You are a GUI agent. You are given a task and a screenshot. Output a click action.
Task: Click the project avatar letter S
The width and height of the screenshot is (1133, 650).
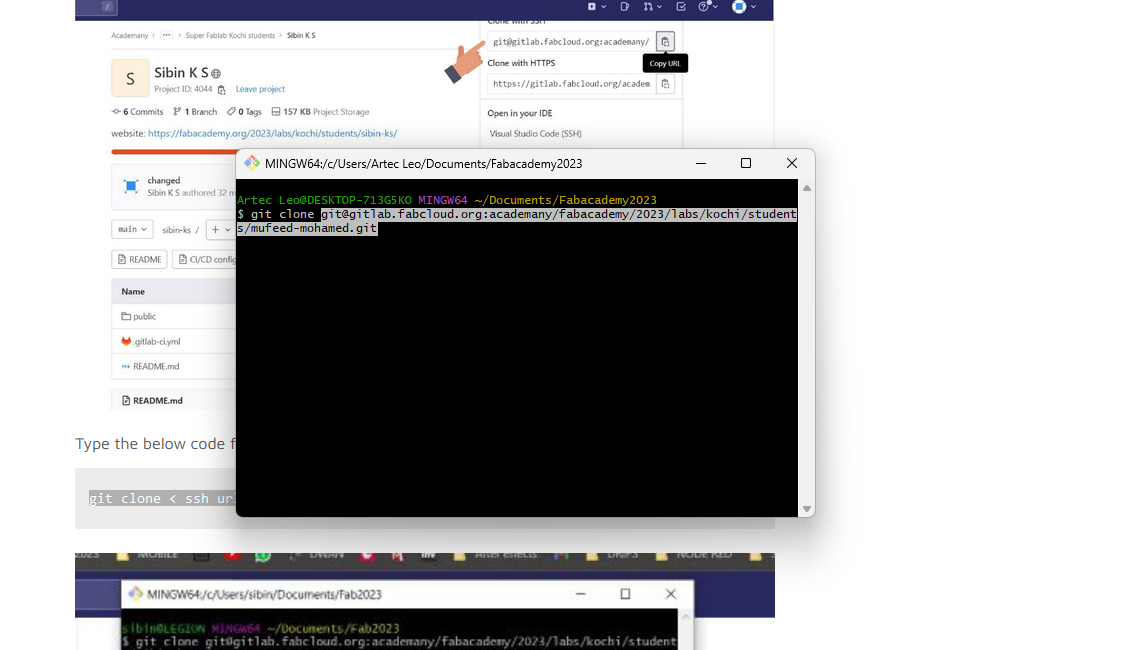[x=130, y=78]
